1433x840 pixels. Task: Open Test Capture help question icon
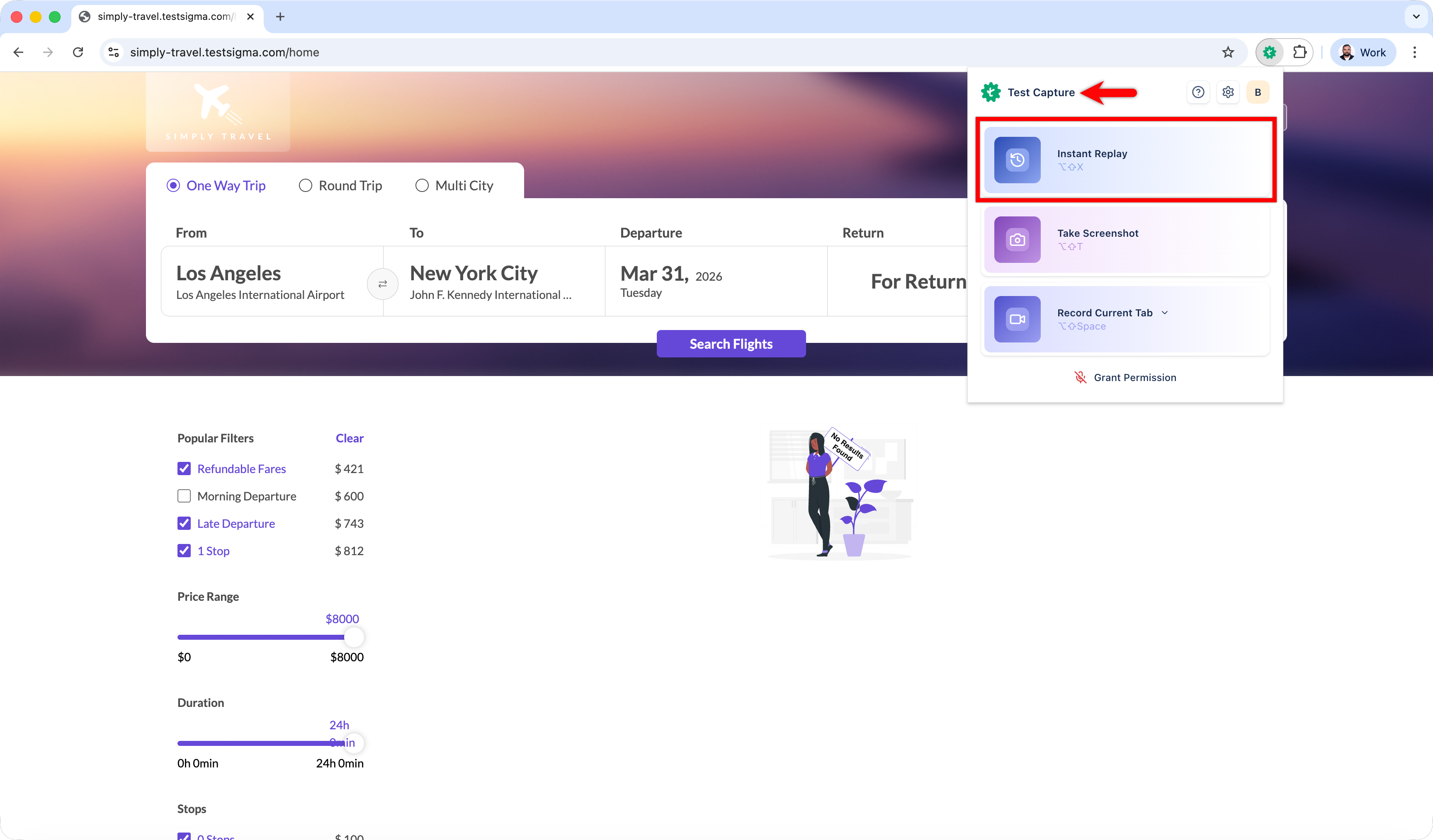click(x=1197, y=92)
